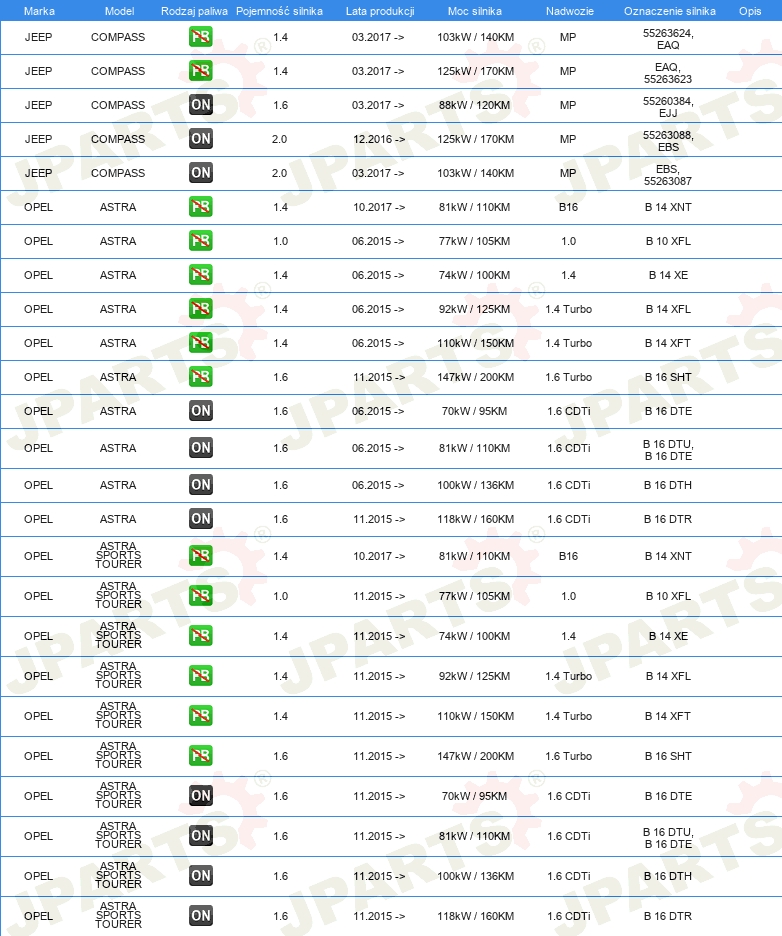Click '88kW / 120KM' power cell
This screenshot has height=936, width=782.
475,105
